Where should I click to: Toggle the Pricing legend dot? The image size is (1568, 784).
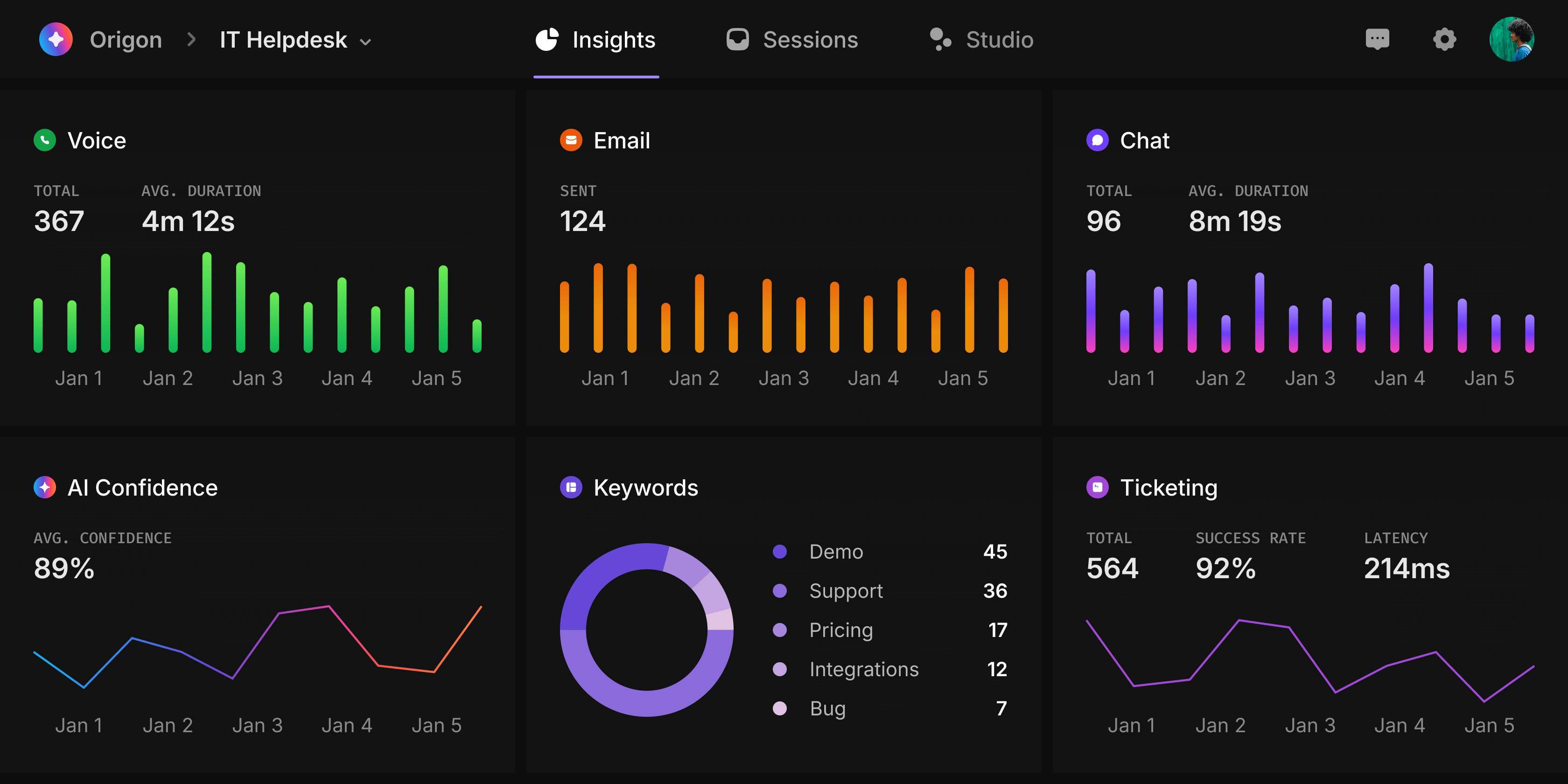coord(779,630)
